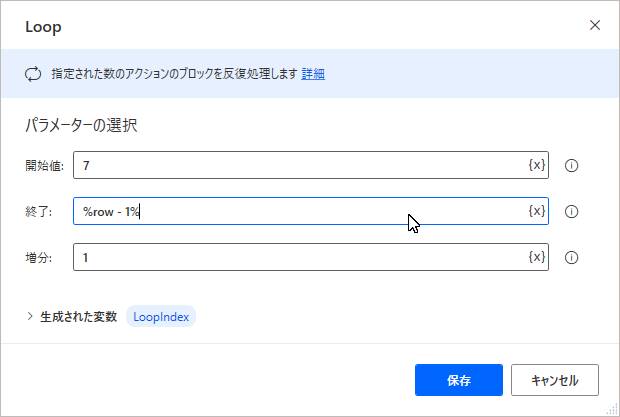This screenshot has height=417, width=620.
Task: Open the 詳細 link
Action: (313, 74)
